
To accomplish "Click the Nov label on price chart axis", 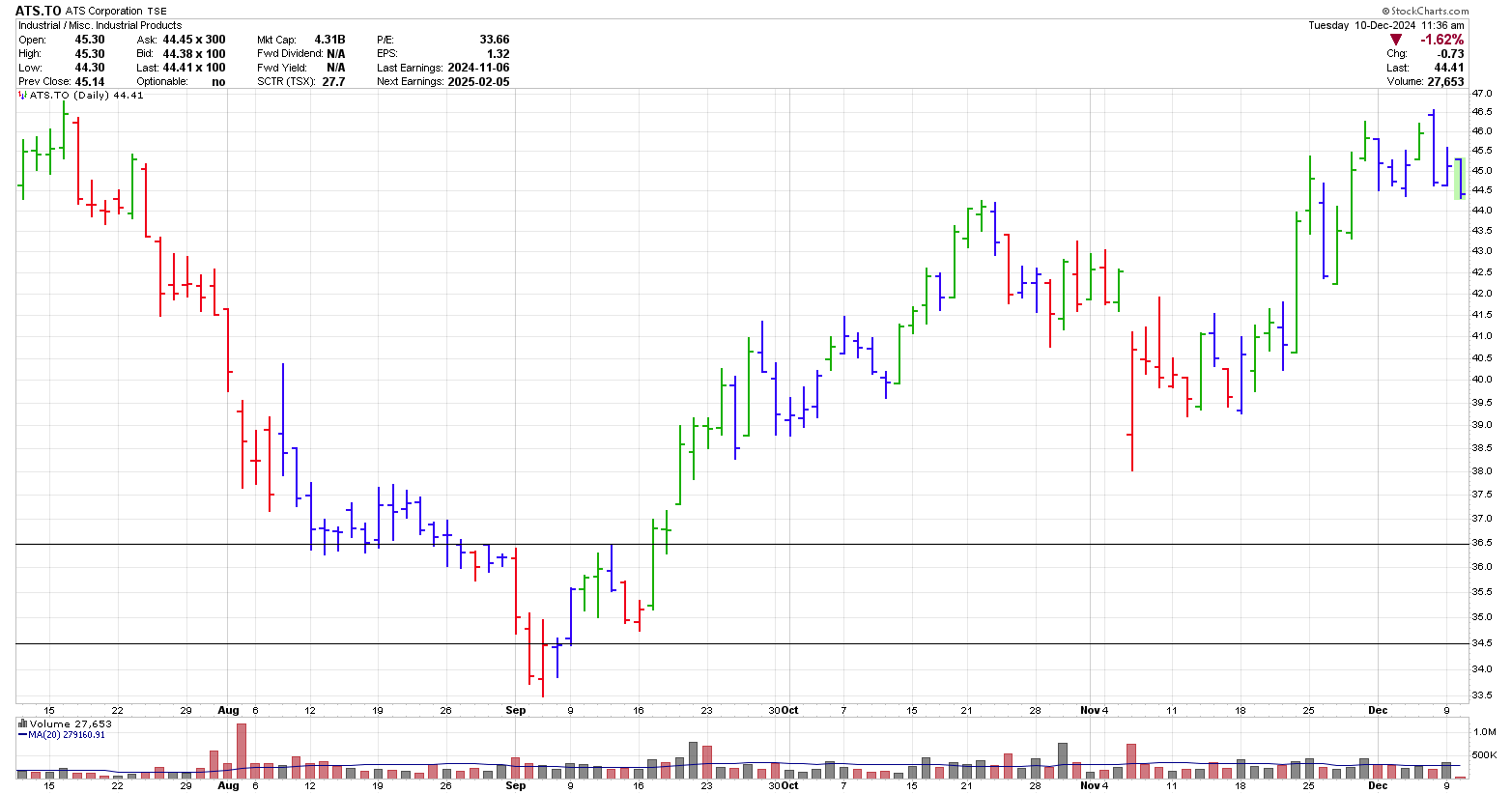I will click(x=1090, y=710).
